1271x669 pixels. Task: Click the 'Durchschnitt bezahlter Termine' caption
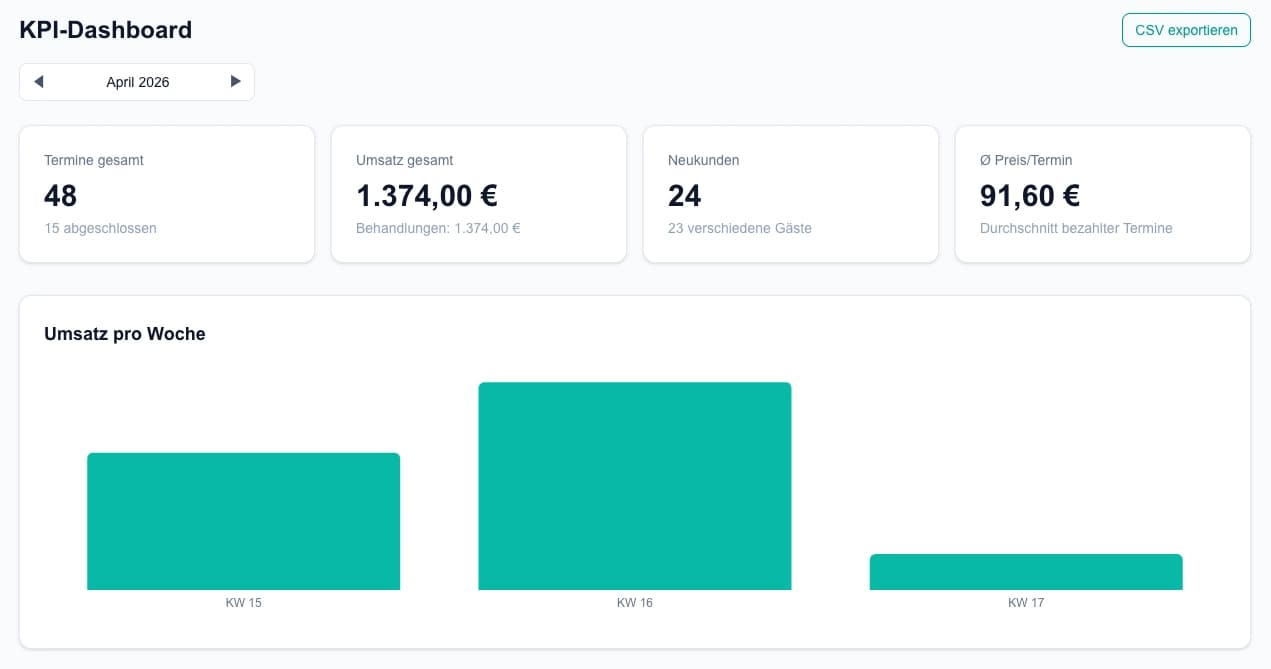pyautogui.click(x=1075, y=228)
